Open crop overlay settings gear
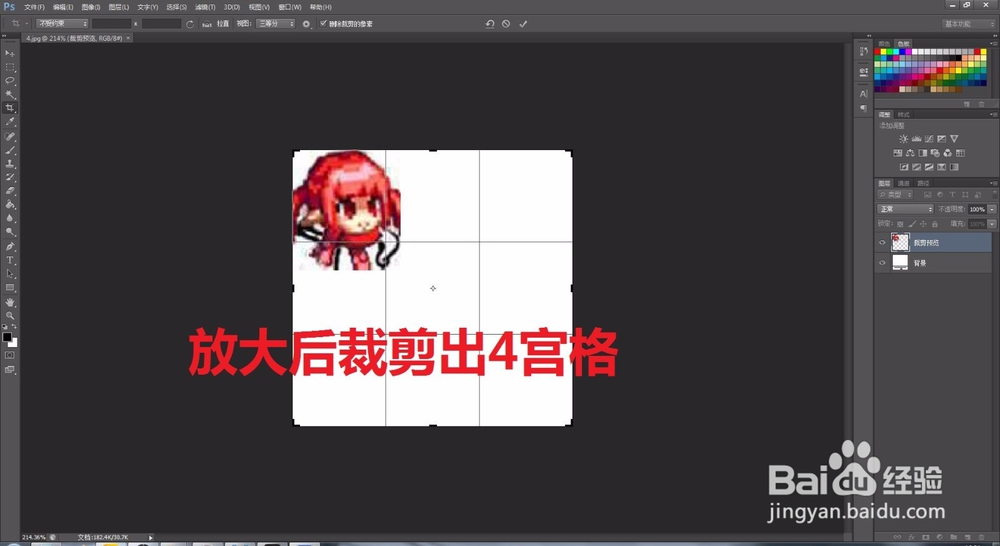1000x546 pixels. pyautogui.click(x=306, y=24)
